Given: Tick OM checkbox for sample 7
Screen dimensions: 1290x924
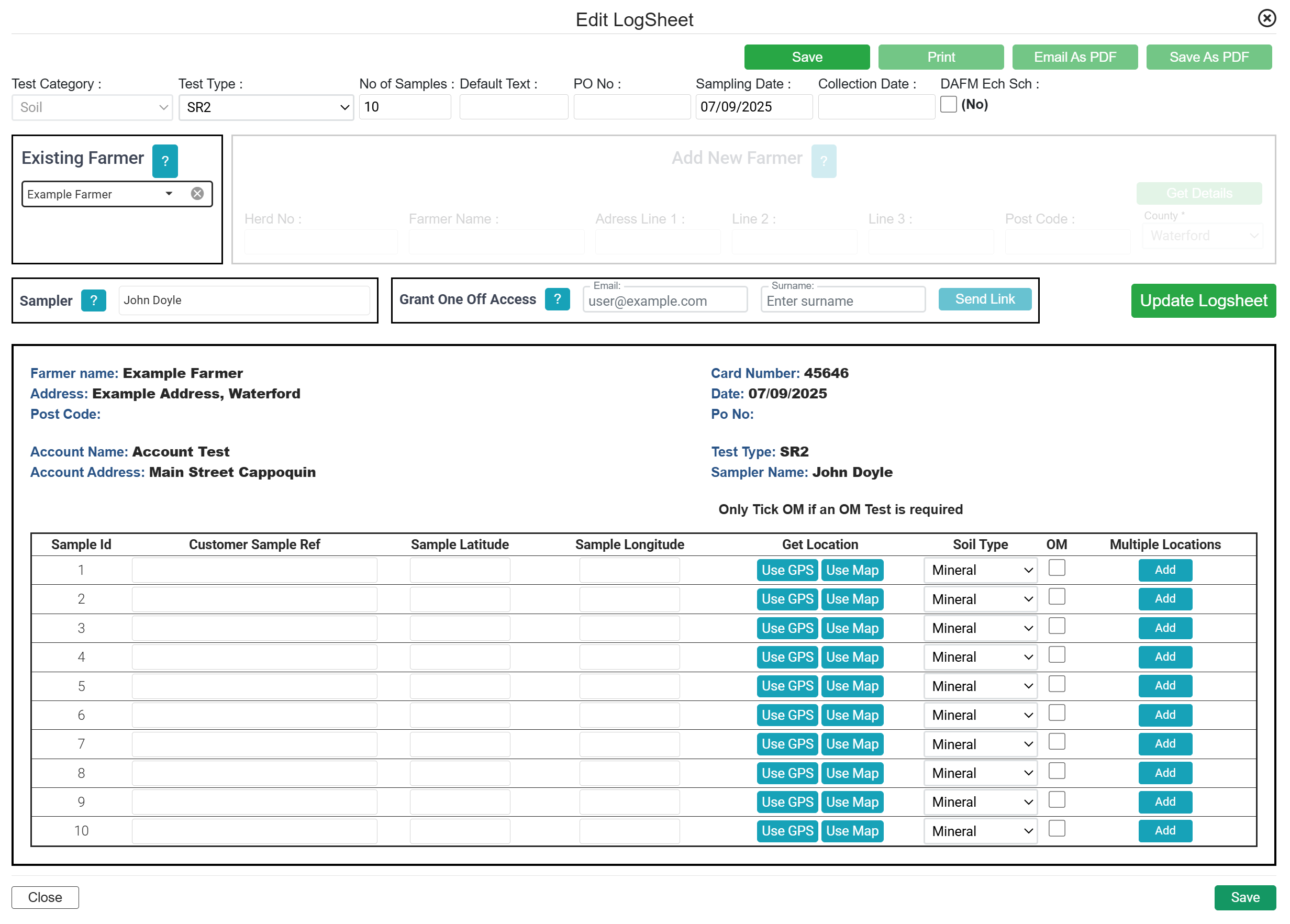Looking at the screenshot, I should click(x=1056, y=741).
